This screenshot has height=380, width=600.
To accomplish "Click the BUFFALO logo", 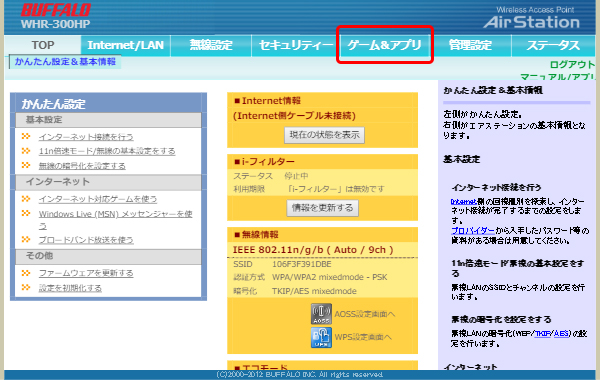I will 56,10.
